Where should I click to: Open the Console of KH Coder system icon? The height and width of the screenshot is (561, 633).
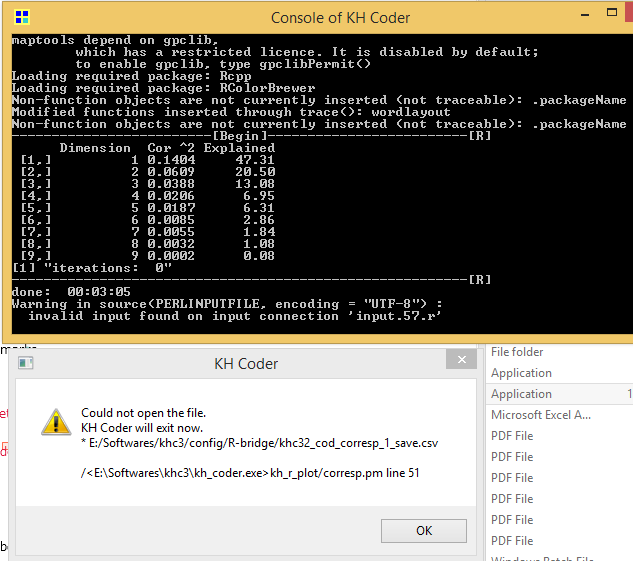point(22,17)
